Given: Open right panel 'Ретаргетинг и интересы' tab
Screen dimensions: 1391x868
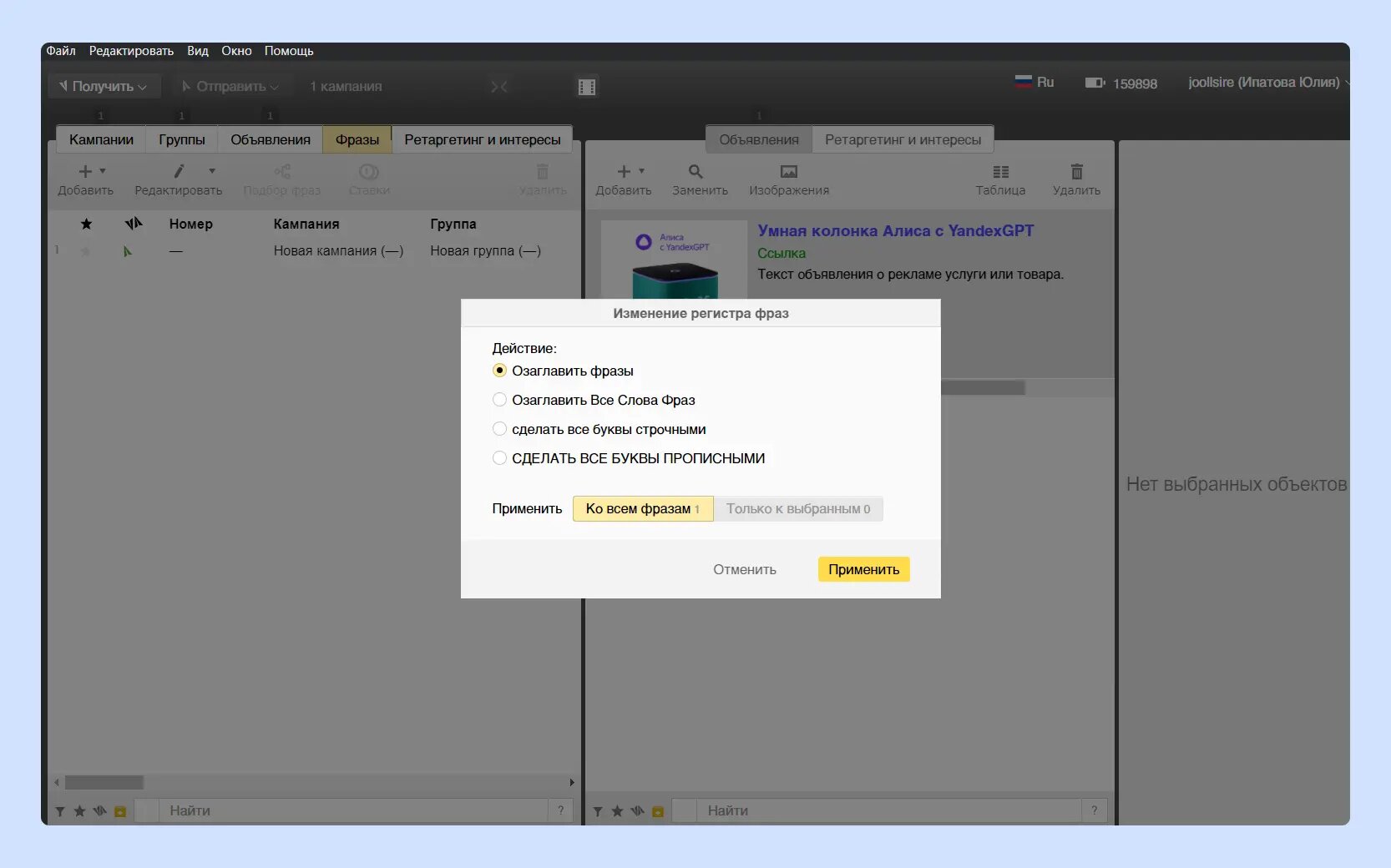Looking at the screenshot, I should pos(903,139).
